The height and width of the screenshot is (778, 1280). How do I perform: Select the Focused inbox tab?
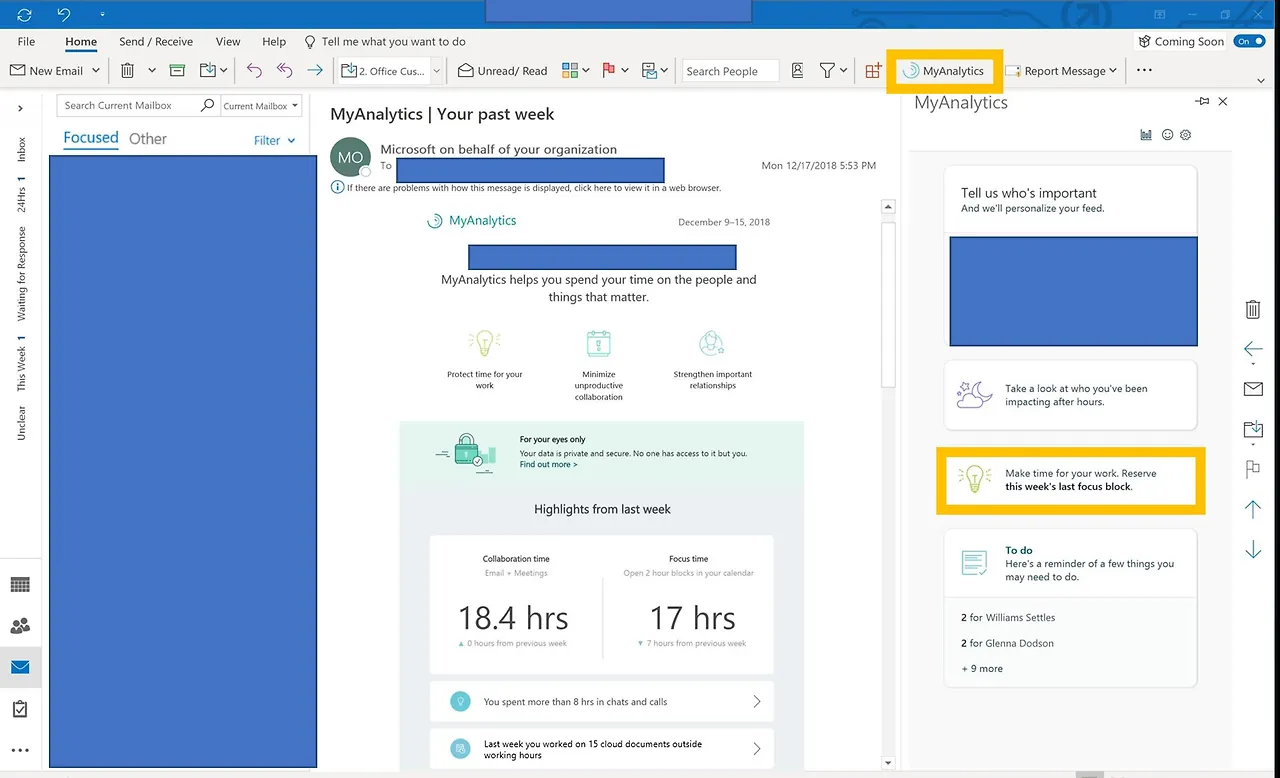pos(91,138)
